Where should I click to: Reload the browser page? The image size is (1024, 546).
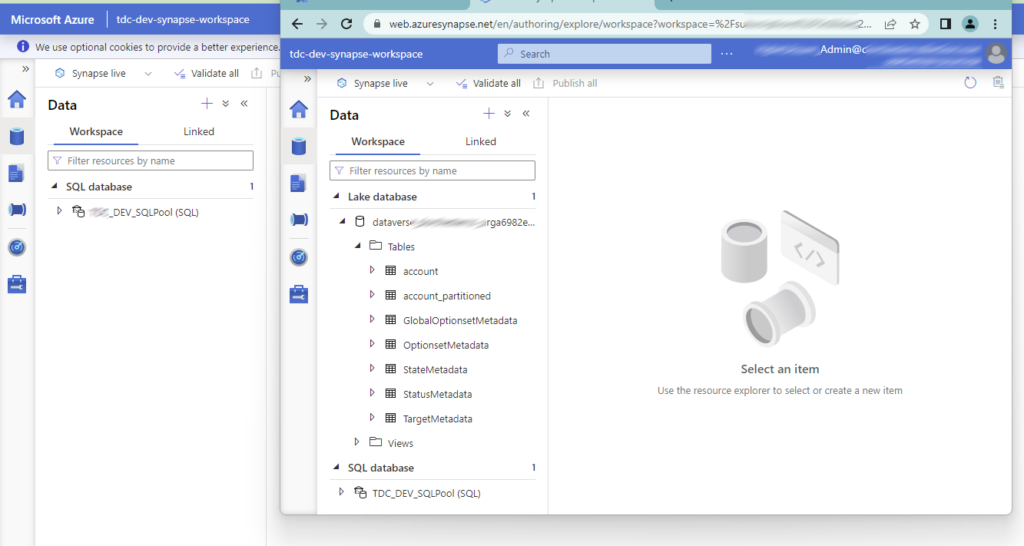[347, 24]
